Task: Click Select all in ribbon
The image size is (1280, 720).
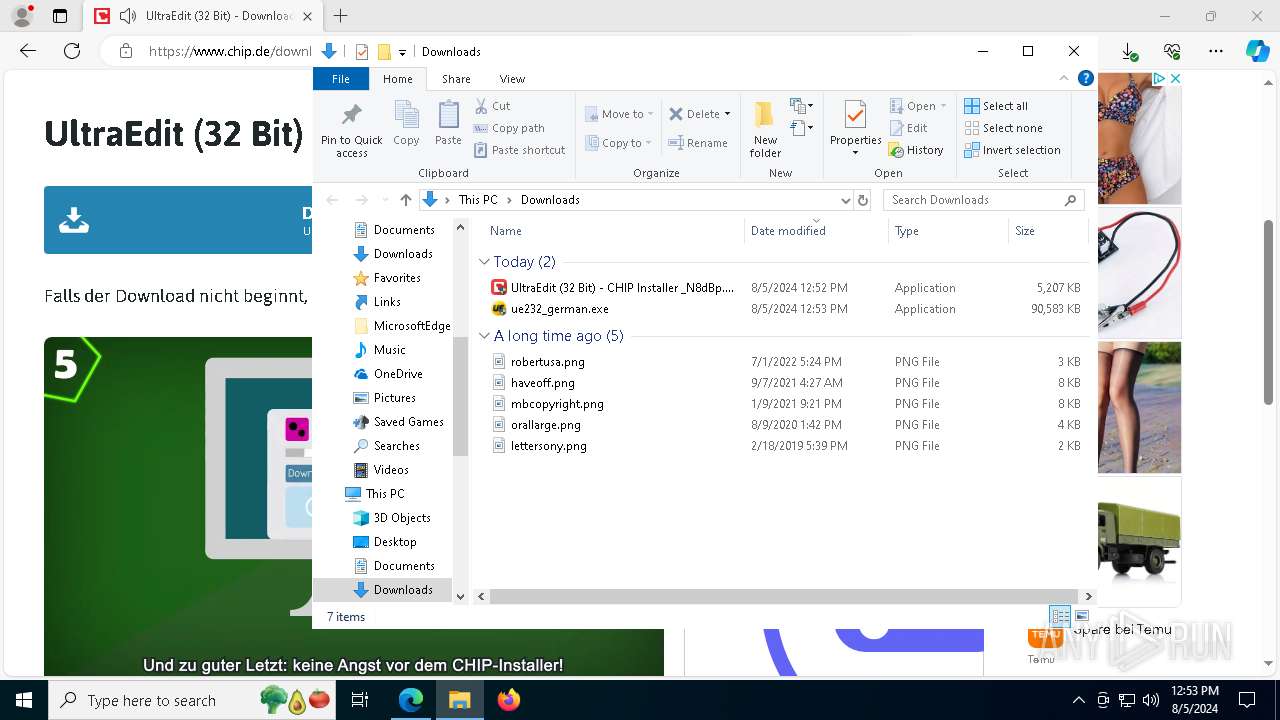Action: tap(996, 106)
